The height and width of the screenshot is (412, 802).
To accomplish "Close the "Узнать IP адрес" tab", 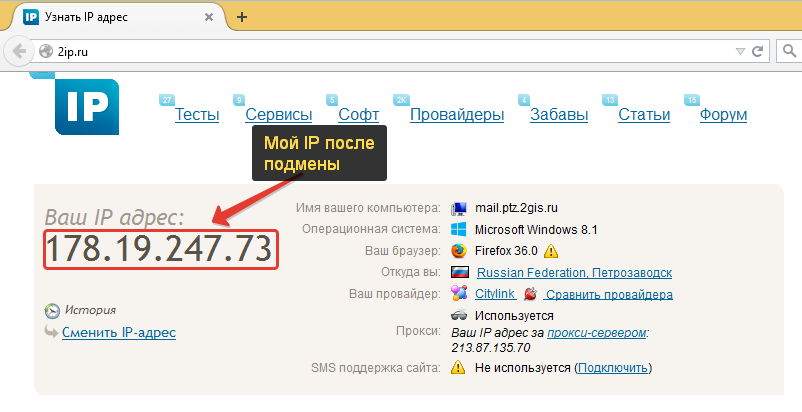I will [x=209, y=17].
